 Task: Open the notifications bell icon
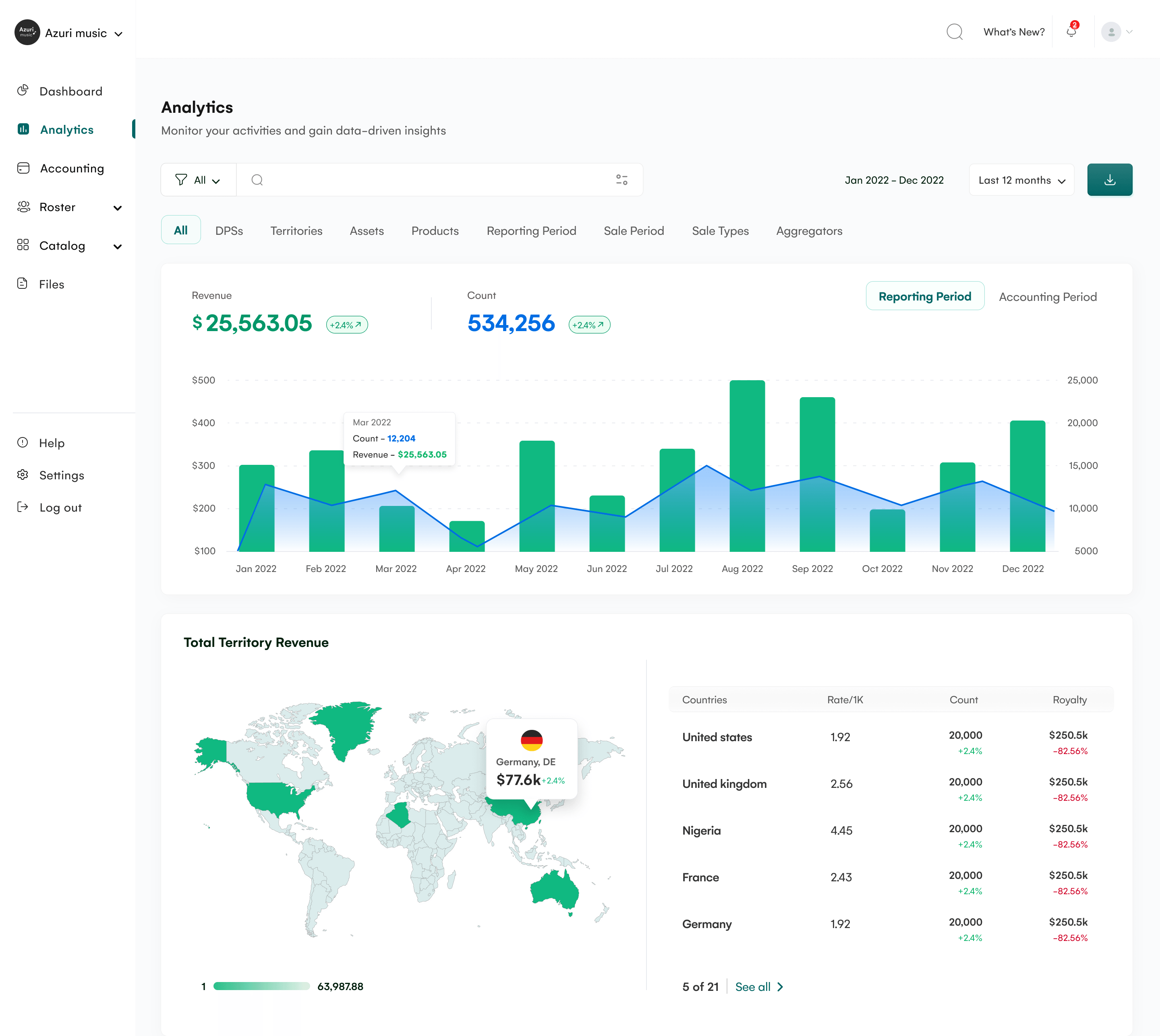tap(1071, 32)
